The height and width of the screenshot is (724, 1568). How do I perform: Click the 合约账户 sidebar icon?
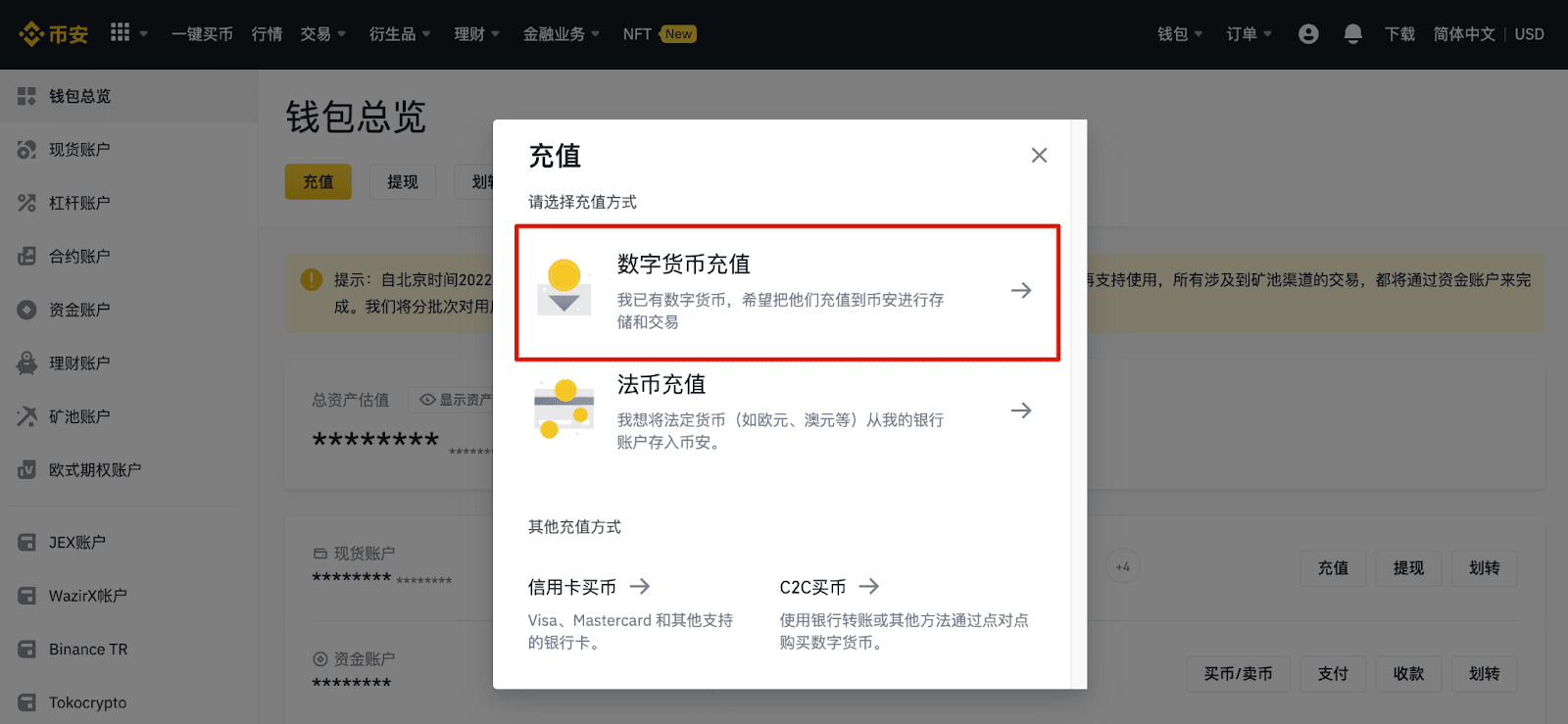tap(26, 257)
